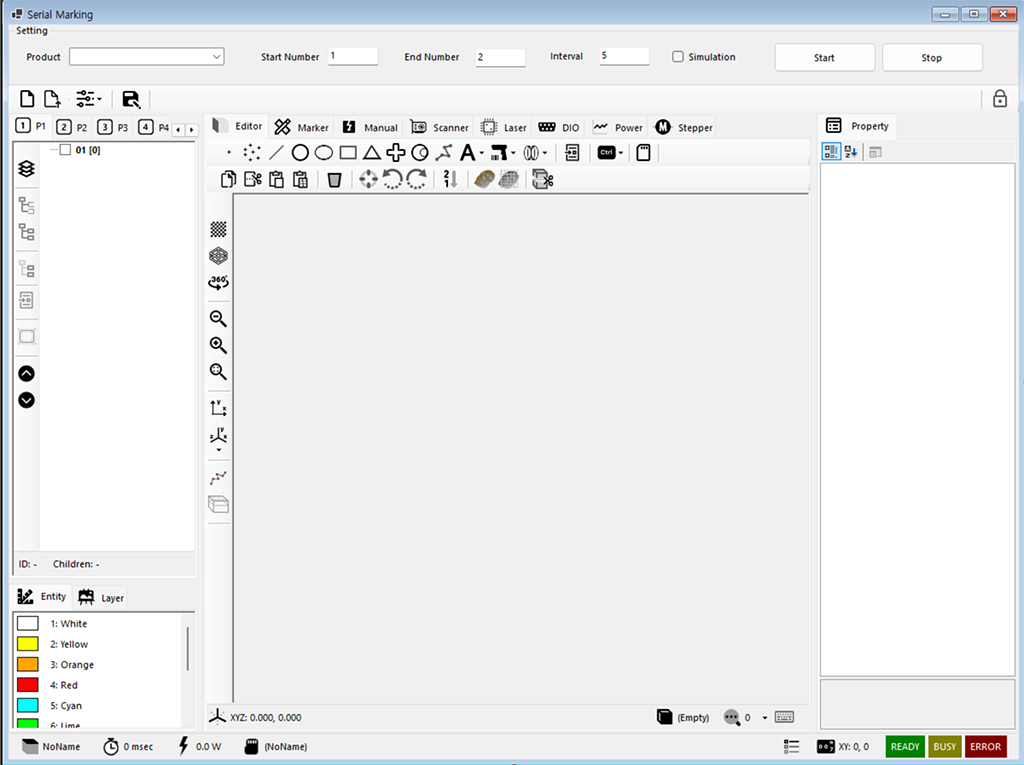Enable the Simulation checkbox
1024x765 pixels.
(x=678, y=57)
